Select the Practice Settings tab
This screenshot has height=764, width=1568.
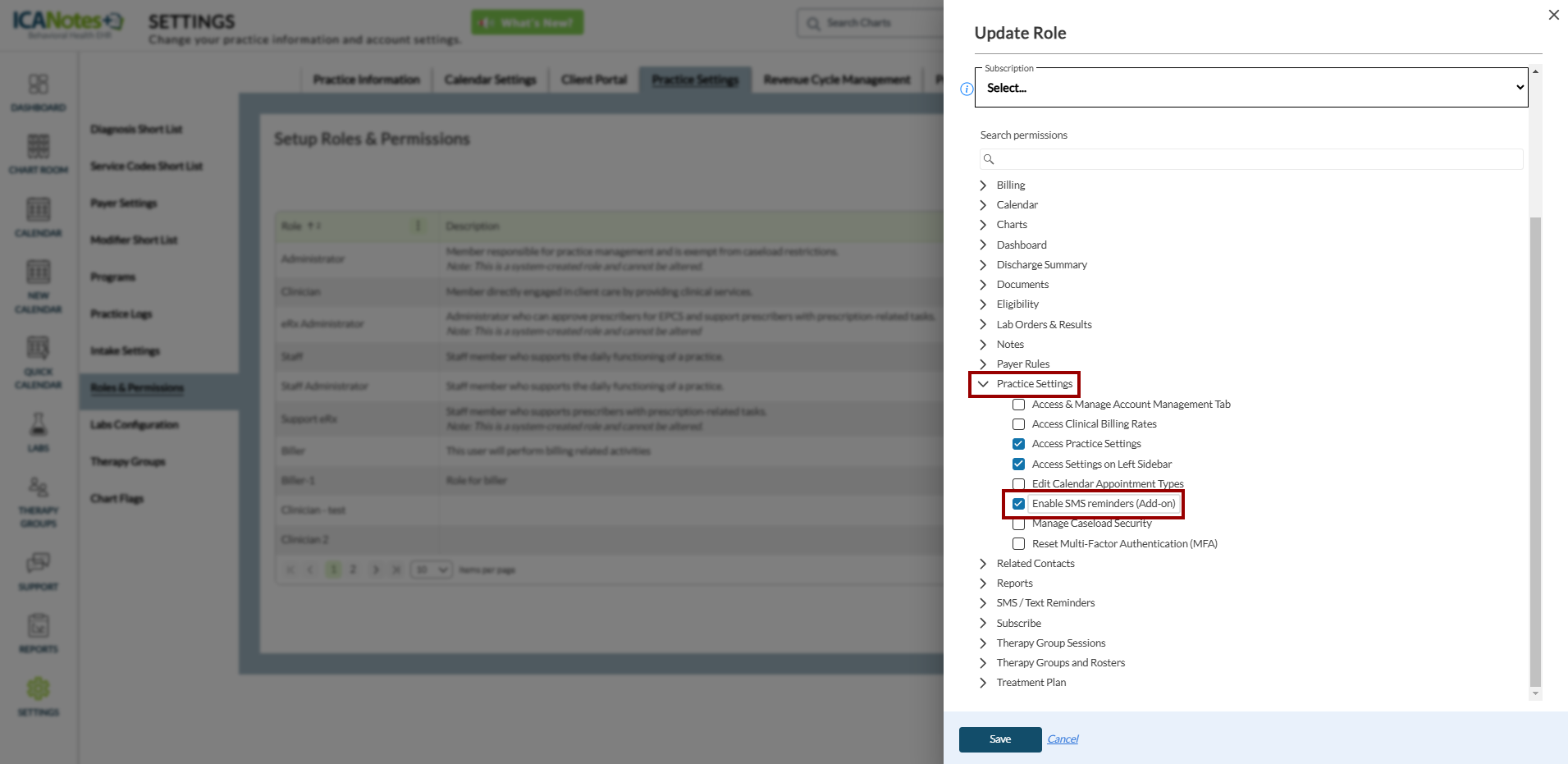pyautogui.click(x=696, y=80)
